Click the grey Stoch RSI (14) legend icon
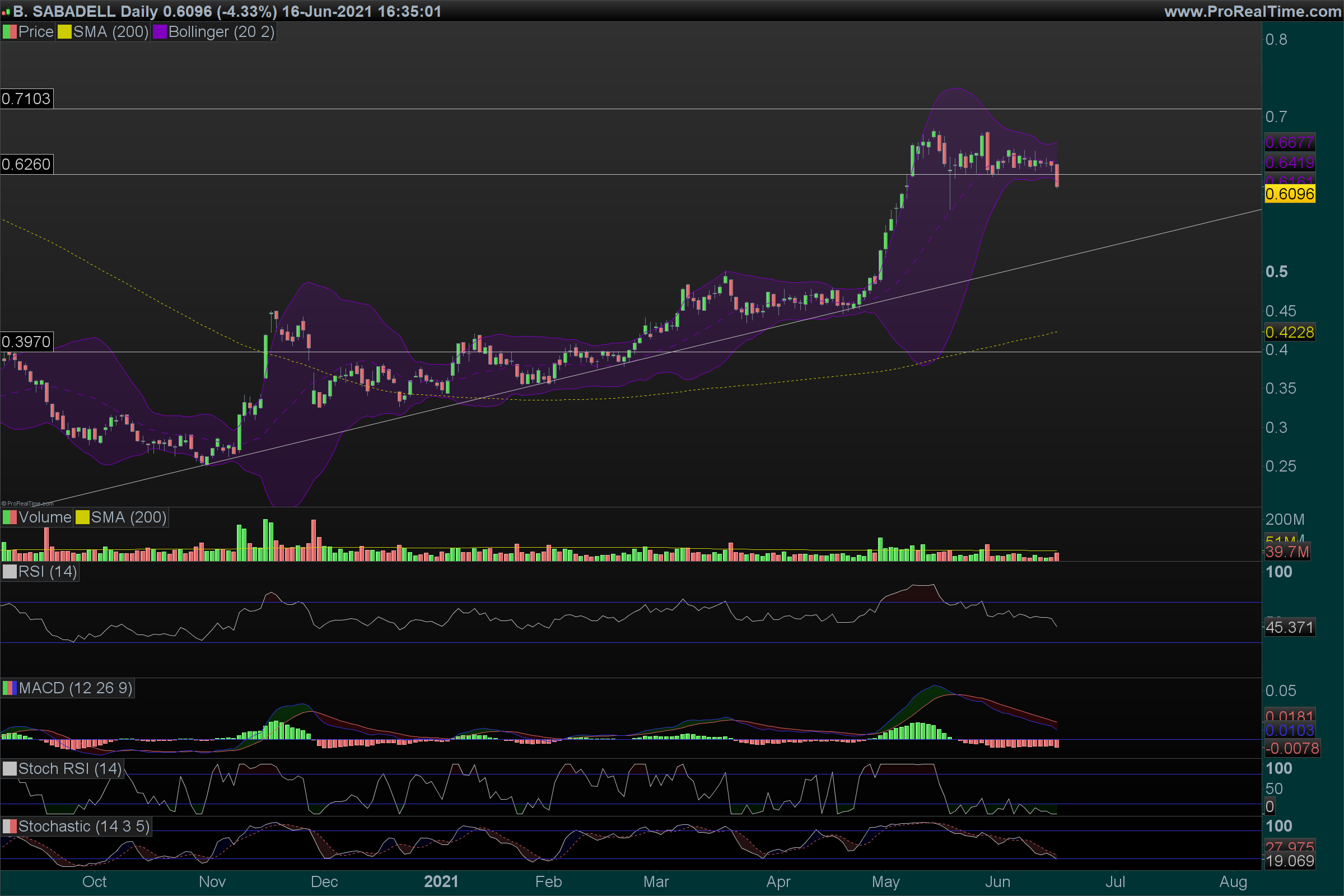This screenshot has width=1344, height=896. click(10, 768)
